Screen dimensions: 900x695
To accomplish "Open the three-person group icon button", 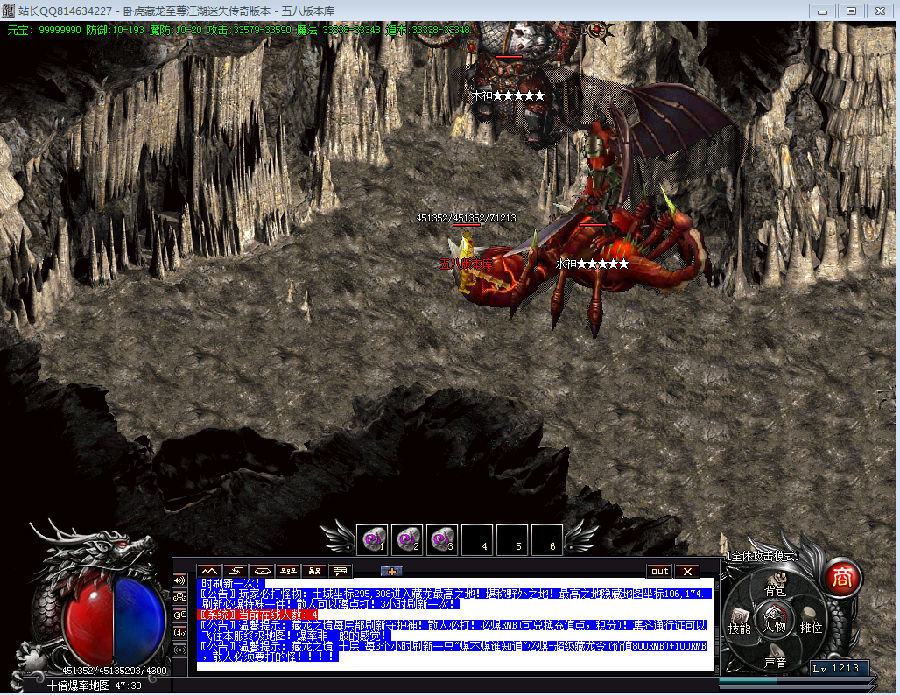I will click(x=288, y=571).
